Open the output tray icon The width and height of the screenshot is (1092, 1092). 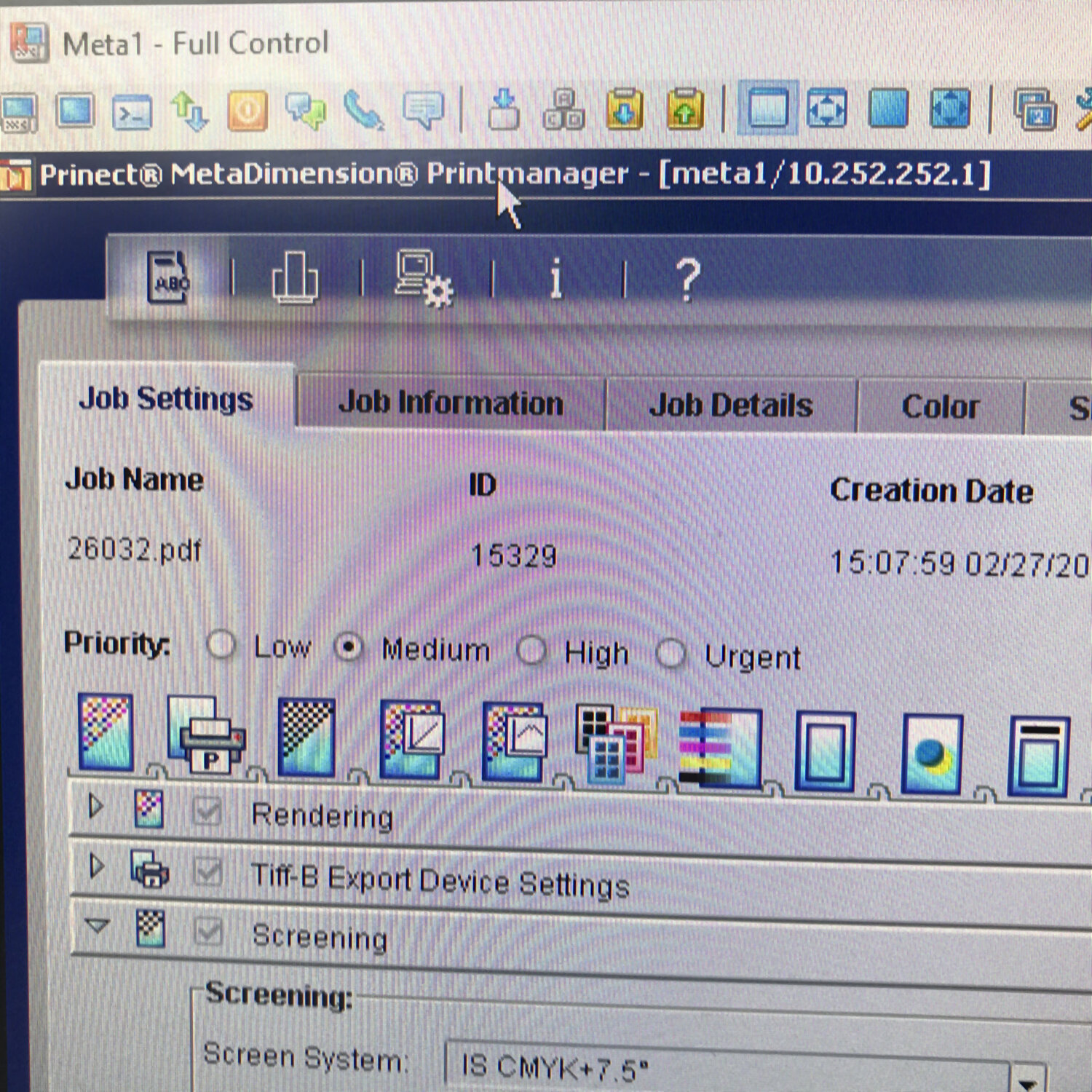point(295,277)
